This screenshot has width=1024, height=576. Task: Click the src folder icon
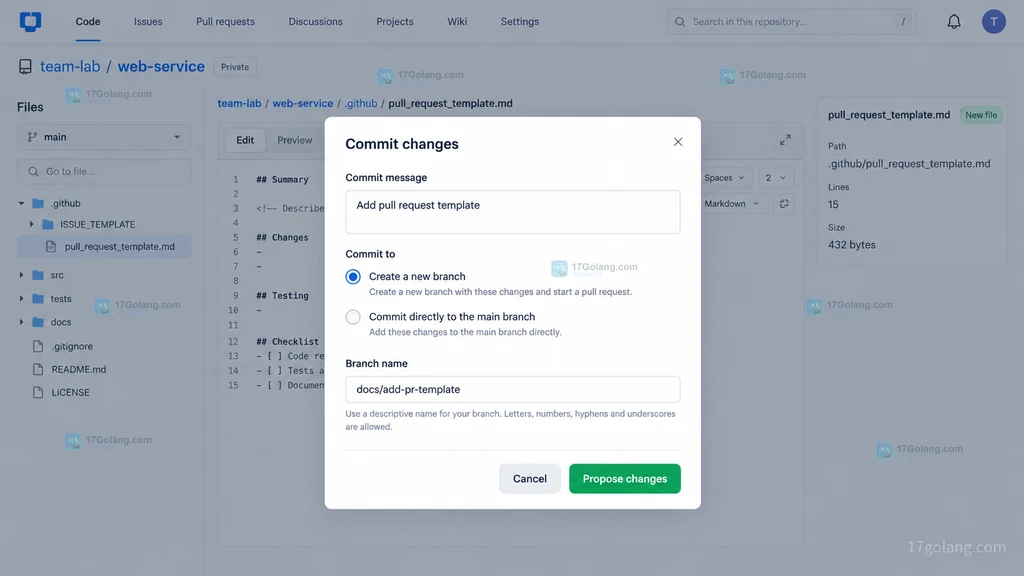pos(38,275)
